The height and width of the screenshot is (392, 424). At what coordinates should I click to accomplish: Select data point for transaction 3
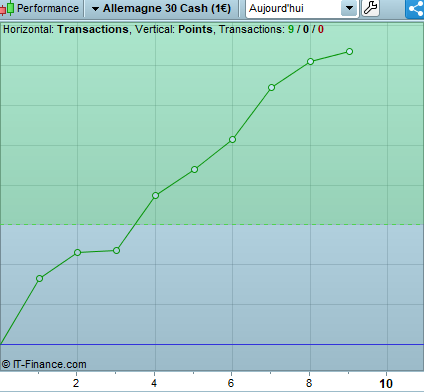[116, 250]
